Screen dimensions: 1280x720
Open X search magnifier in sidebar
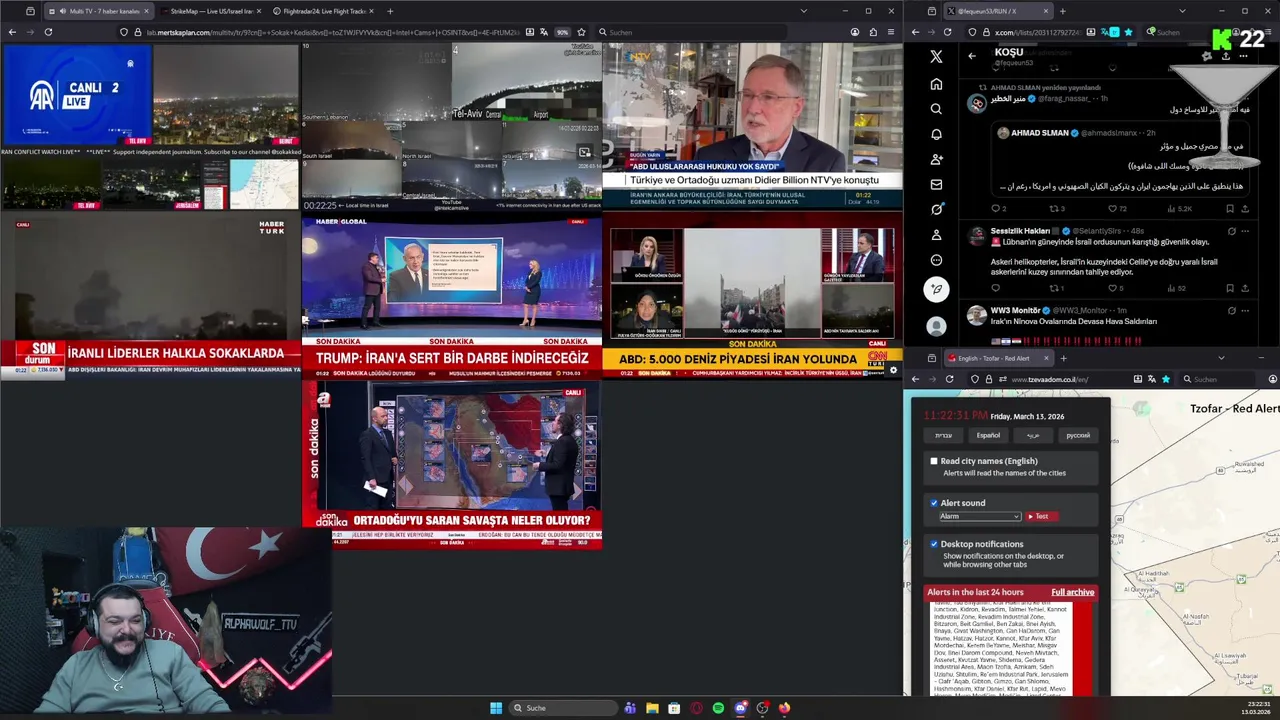click(936, 109)
